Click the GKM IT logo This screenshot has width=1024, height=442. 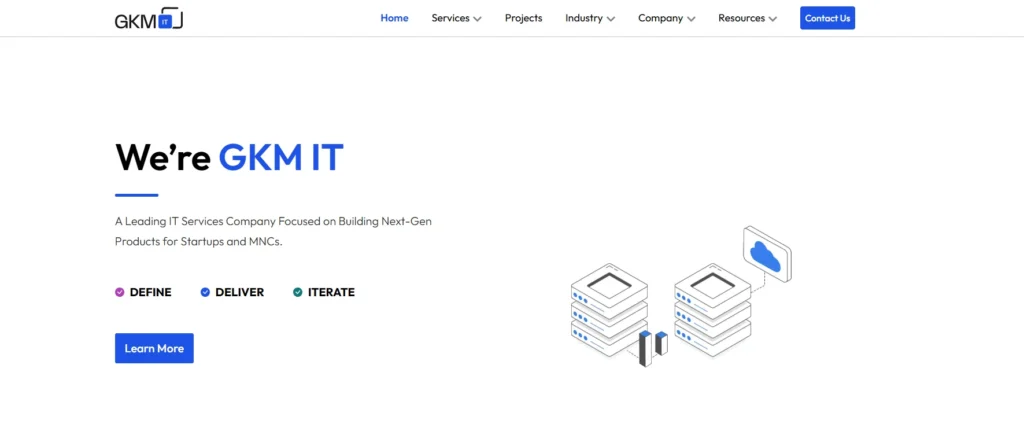[x=149, y=20]
